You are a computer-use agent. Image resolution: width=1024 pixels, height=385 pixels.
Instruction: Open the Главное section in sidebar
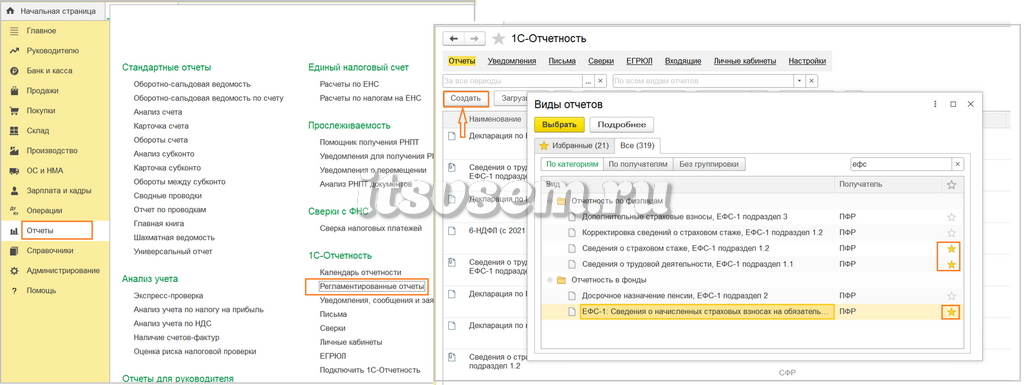coord(41,31)
